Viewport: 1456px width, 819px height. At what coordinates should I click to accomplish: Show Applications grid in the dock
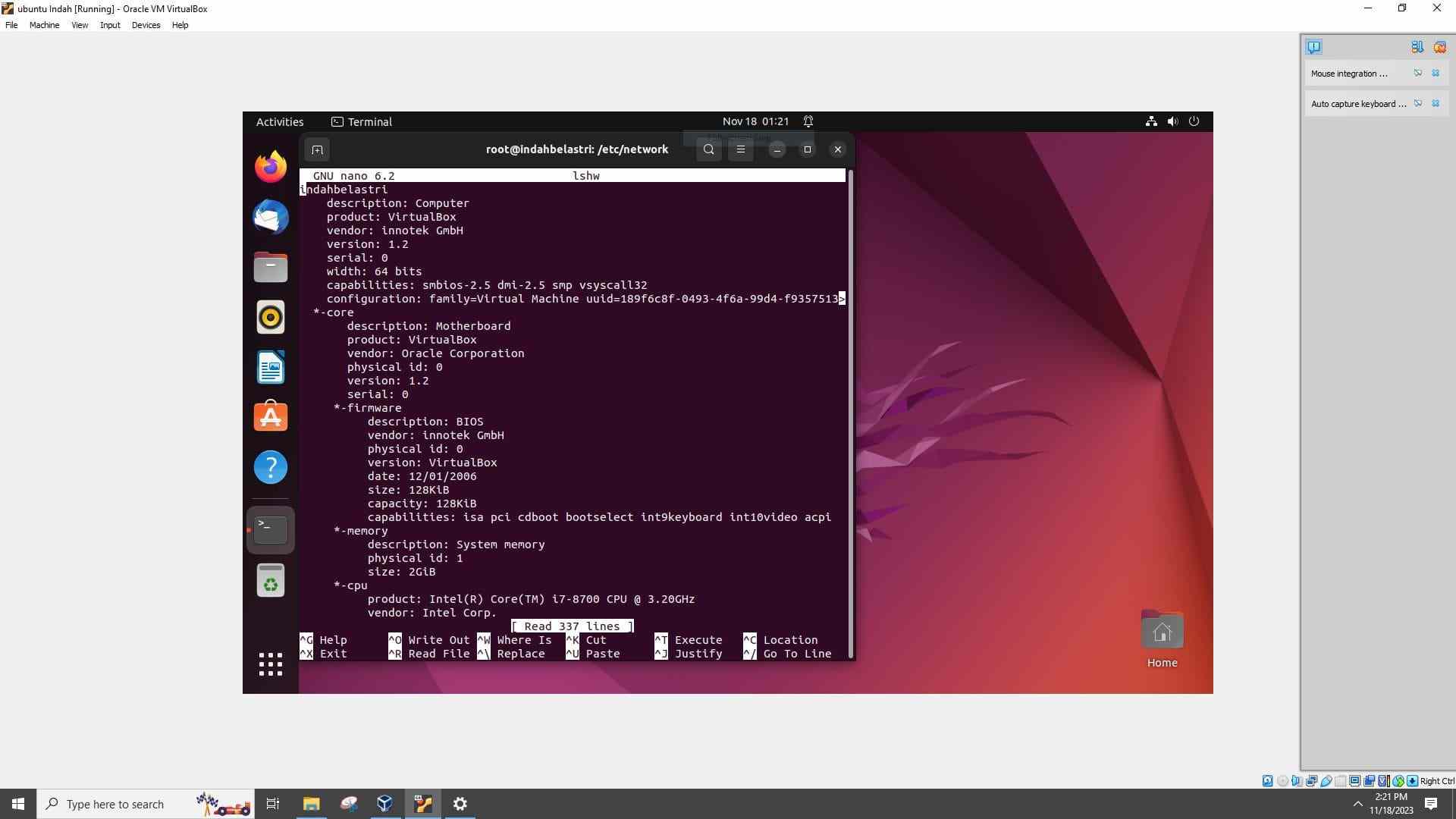click(x=270, y=664)
